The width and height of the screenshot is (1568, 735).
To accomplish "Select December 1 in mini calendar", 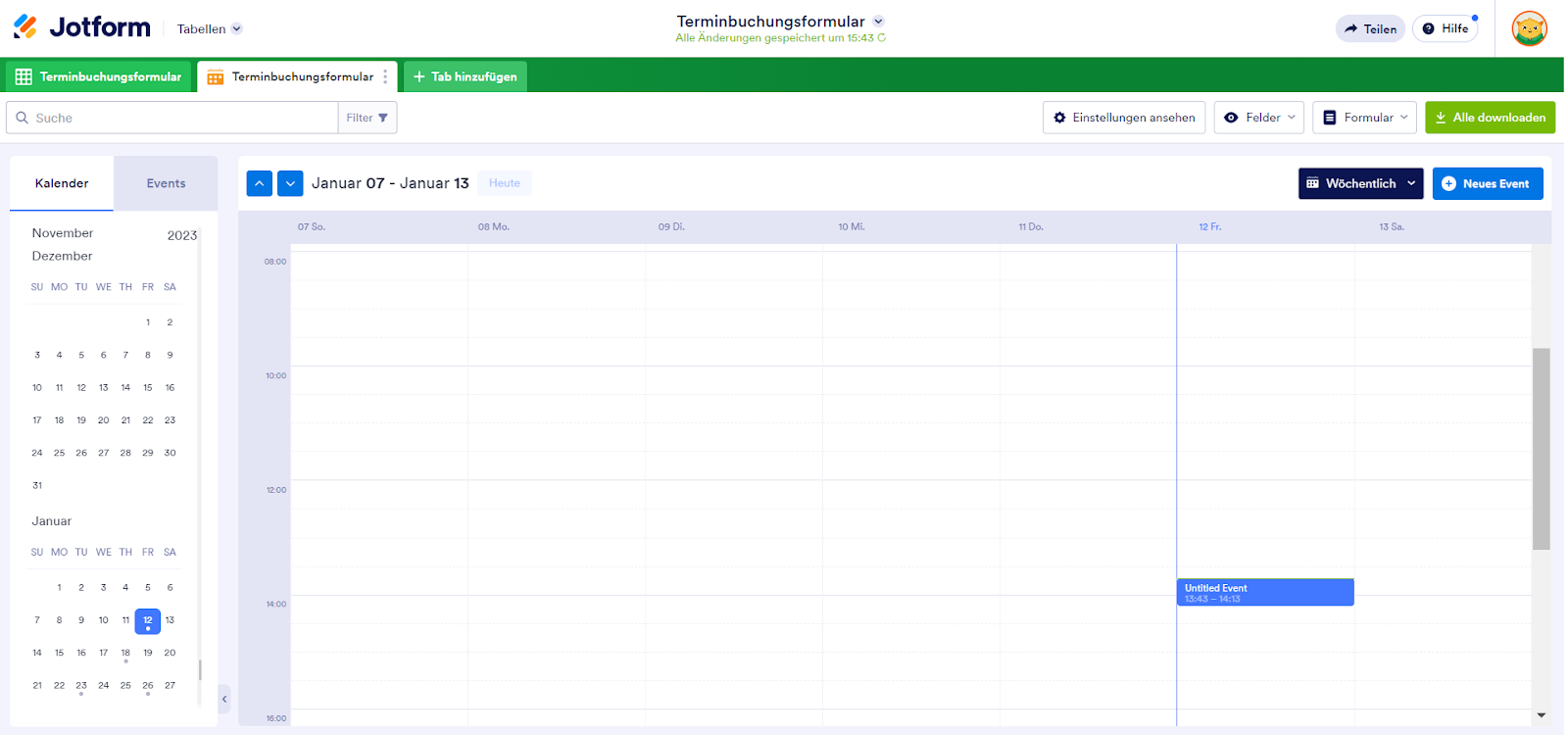I will [x=148, y=322].
